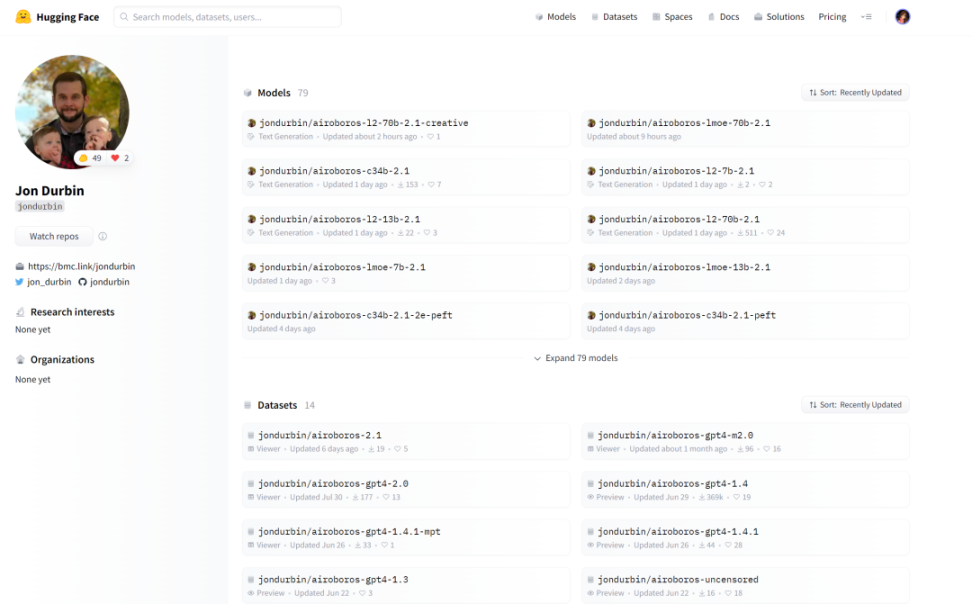Open the airoboros-gpt4-1.4.1-mpt dataset
This screenshot has height=604, width=972.
(406, 538)
